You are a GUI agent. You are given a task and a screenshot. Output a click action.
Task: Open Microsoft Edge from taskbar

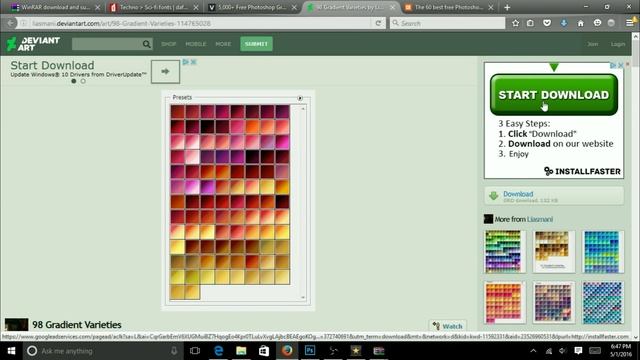(218, 351)
